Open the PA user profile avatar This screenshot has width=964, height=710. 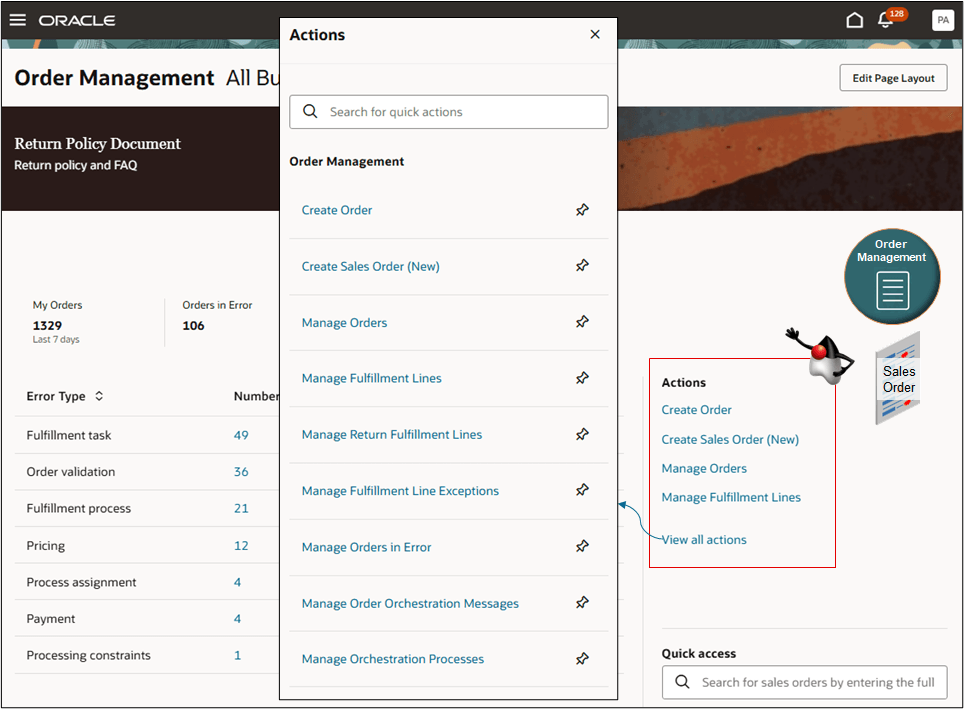pyautogui.click(x=941, y=19)
